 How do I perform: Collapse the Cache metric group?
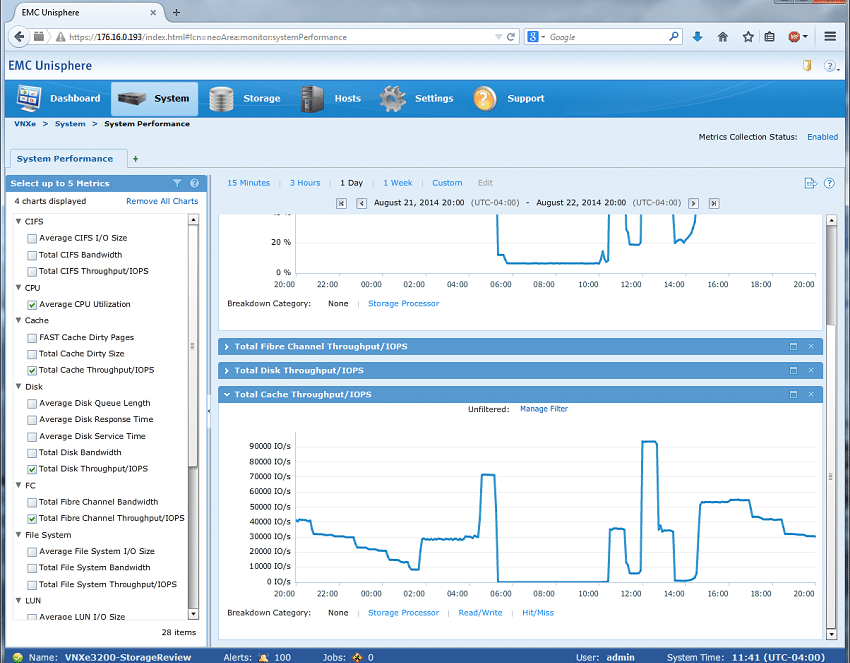coord(18,320)
